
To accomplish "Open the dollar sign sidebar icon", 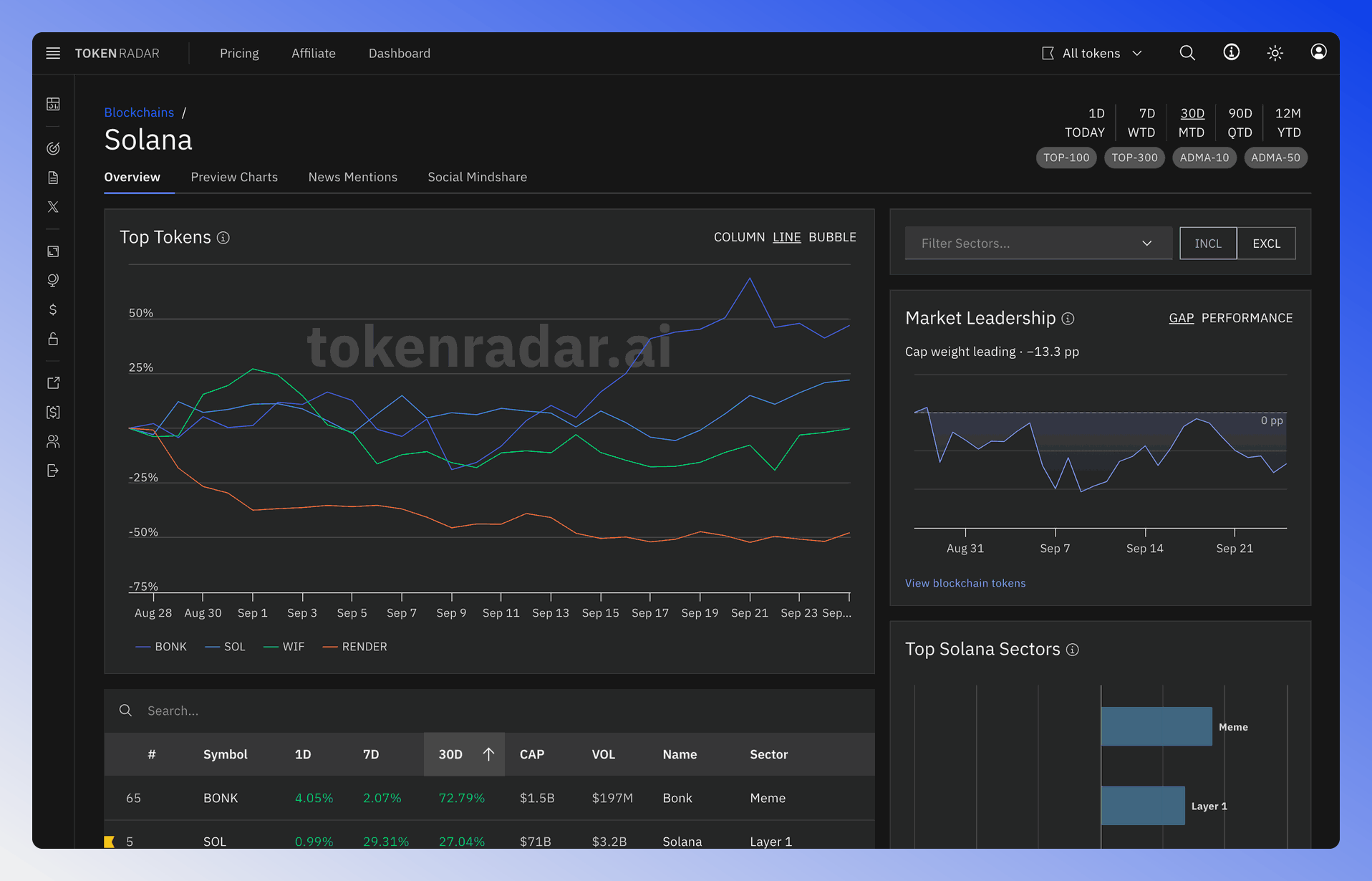I will pos(53,309).
